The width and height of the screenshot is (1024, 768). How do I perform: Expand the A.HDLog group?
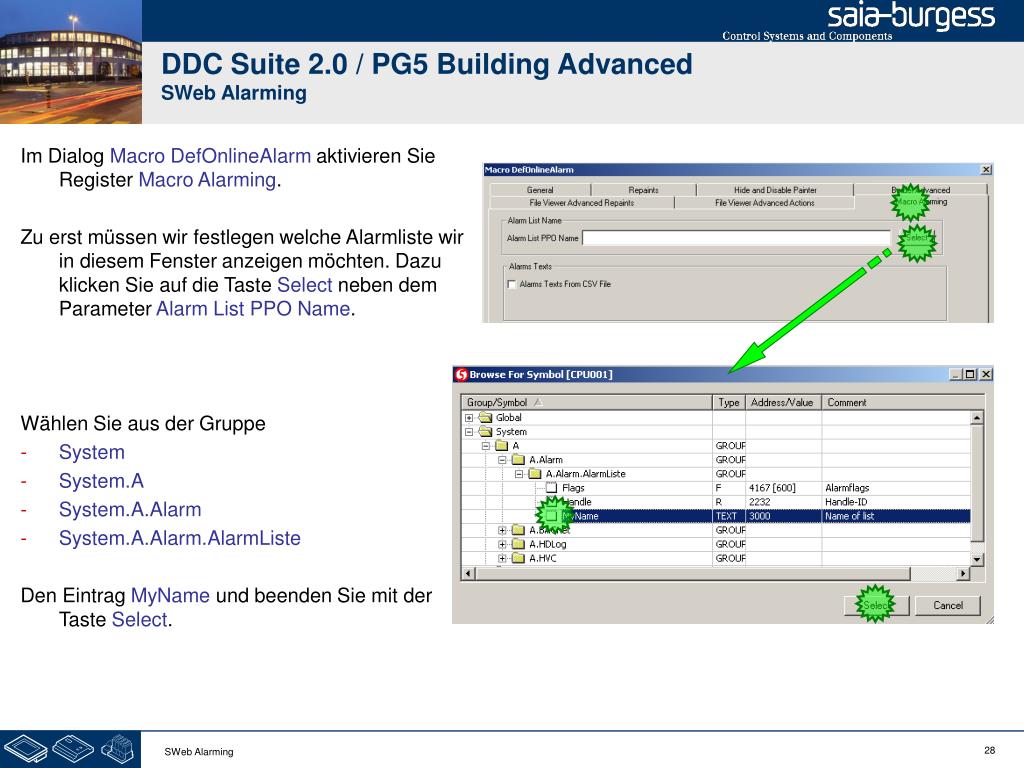[x=502, y=544]
